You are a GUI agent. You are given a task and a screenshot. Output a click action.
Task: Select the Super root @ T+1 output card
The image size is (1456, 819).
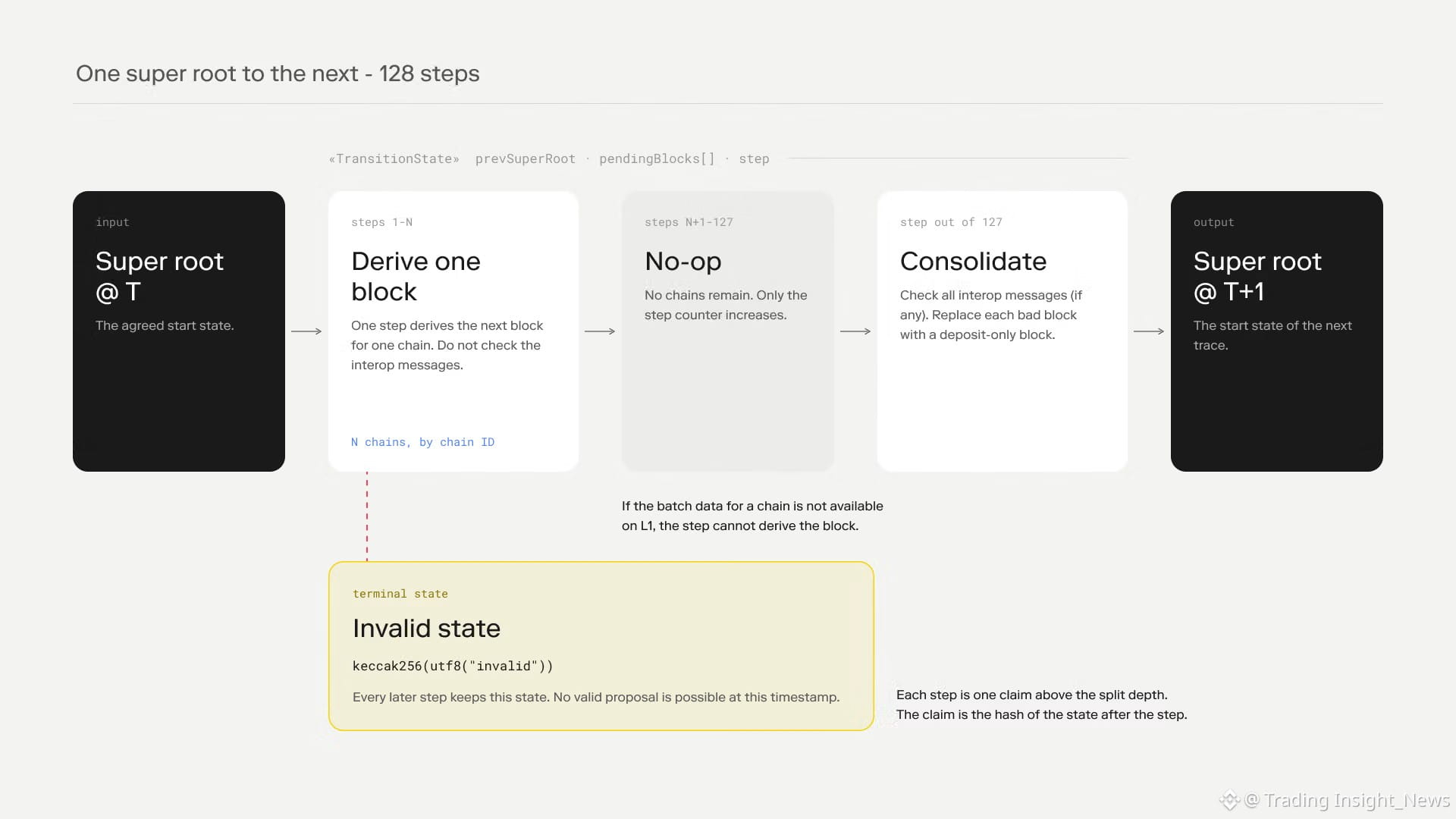[1277, 331]
